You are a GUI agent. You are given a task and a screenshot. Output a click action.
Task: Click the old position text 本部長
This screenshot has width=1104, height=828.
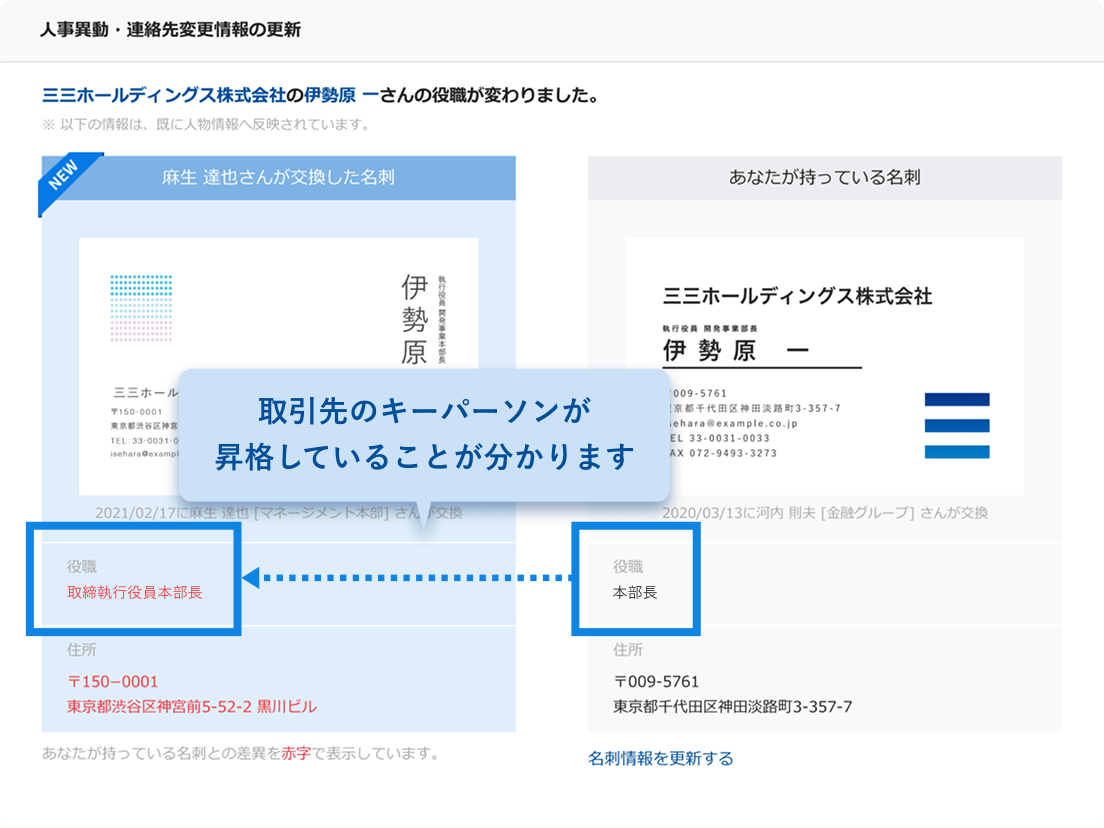[x=635, y=592]
